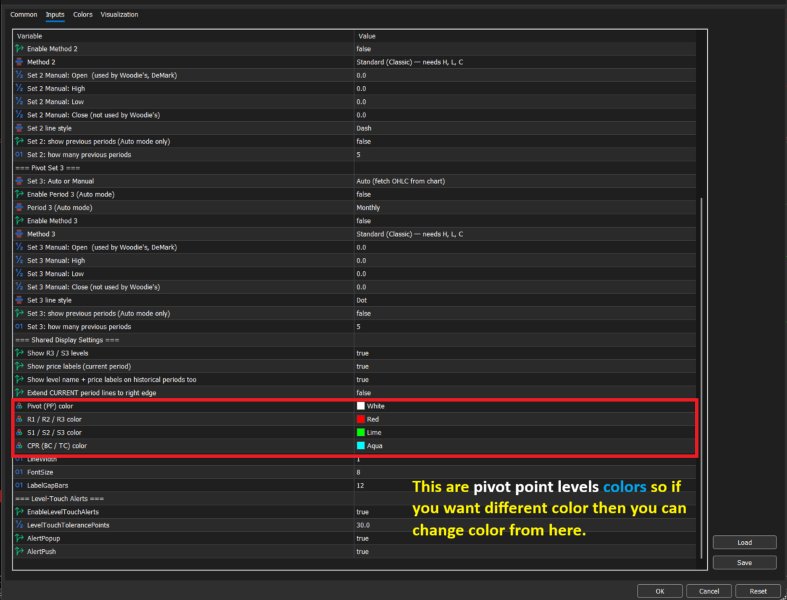Click the Method 3 enum icon

point(19,234)
